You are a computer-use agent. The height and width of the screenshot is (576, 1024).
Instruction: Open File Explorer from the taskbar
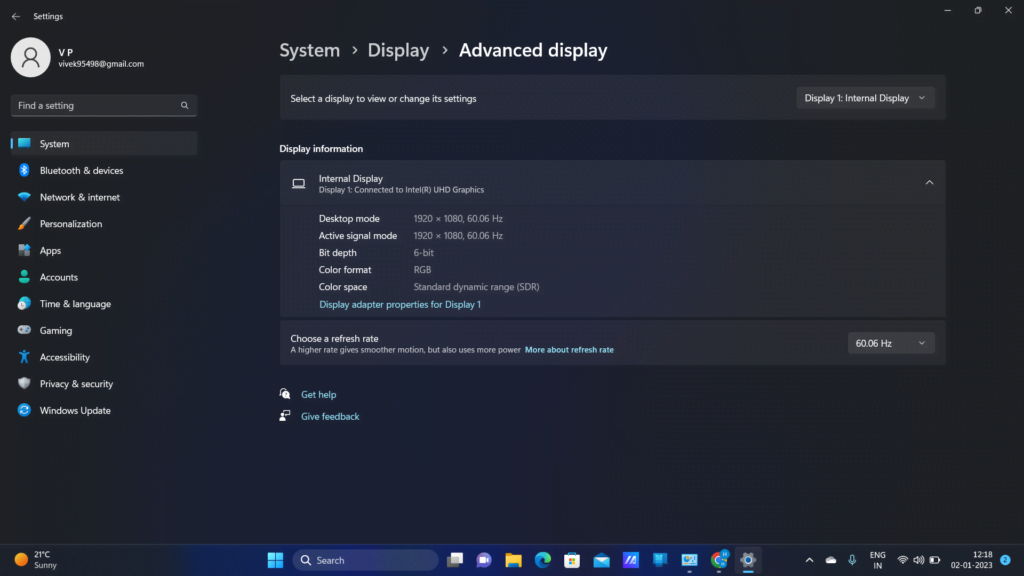tap(513, 560)
